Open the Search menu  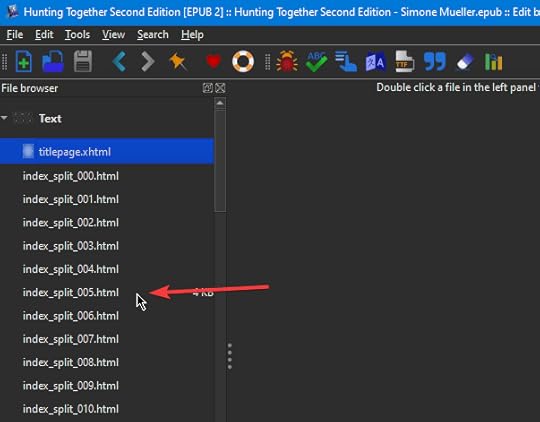153,34
